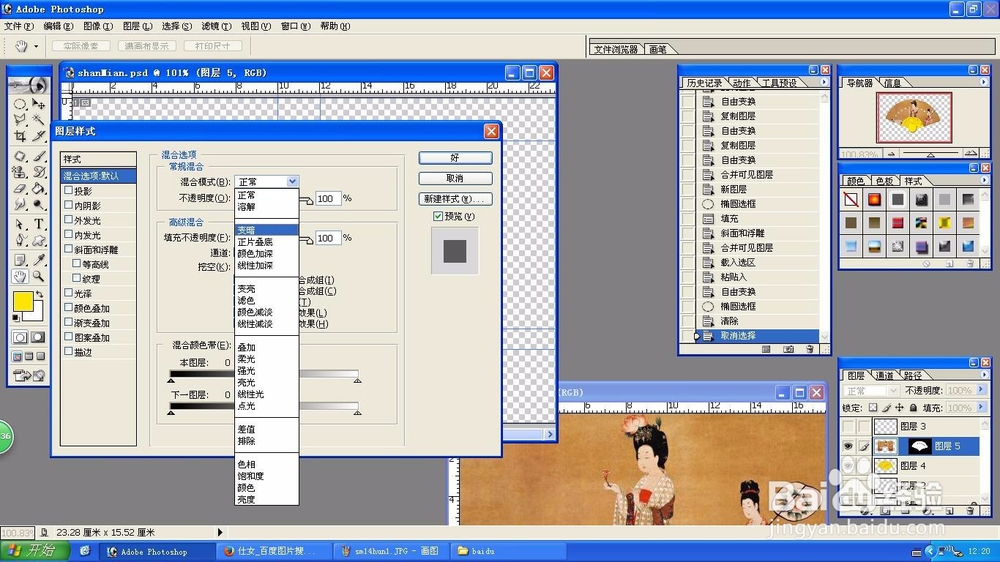This screenshot has height=562, width=1000.
Task: Click the white background color swatch
Action: 37,313
